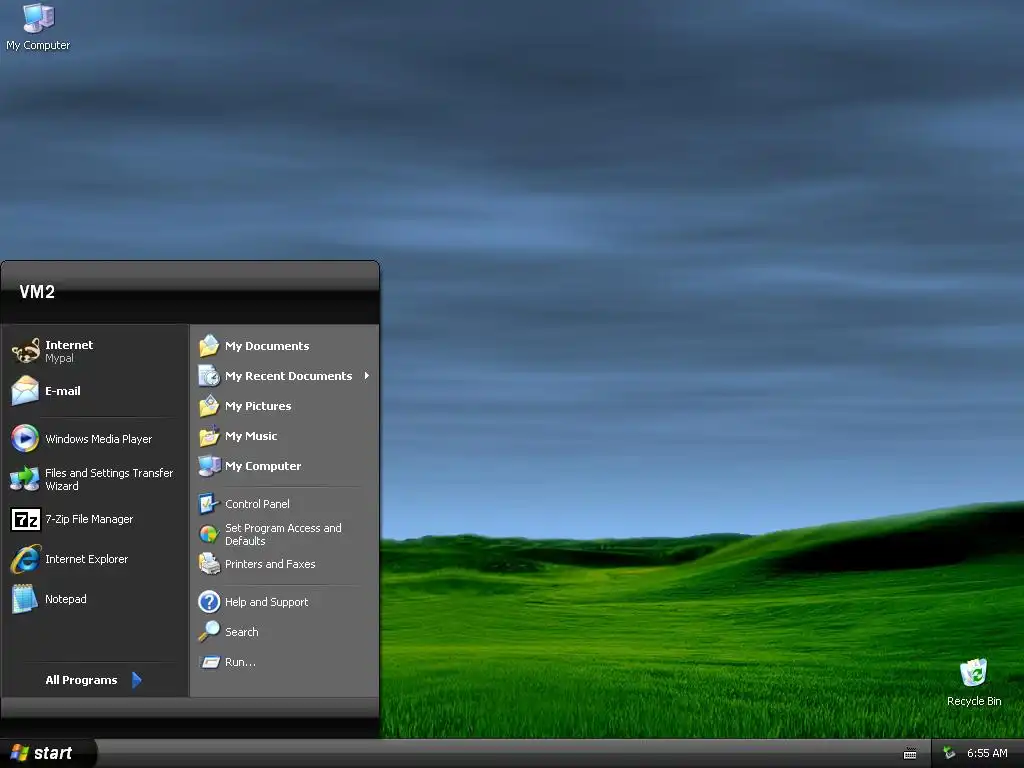The width and height of the screenshot is (1024, 768).
Task: Click the Start button
Action: (47, 753)
